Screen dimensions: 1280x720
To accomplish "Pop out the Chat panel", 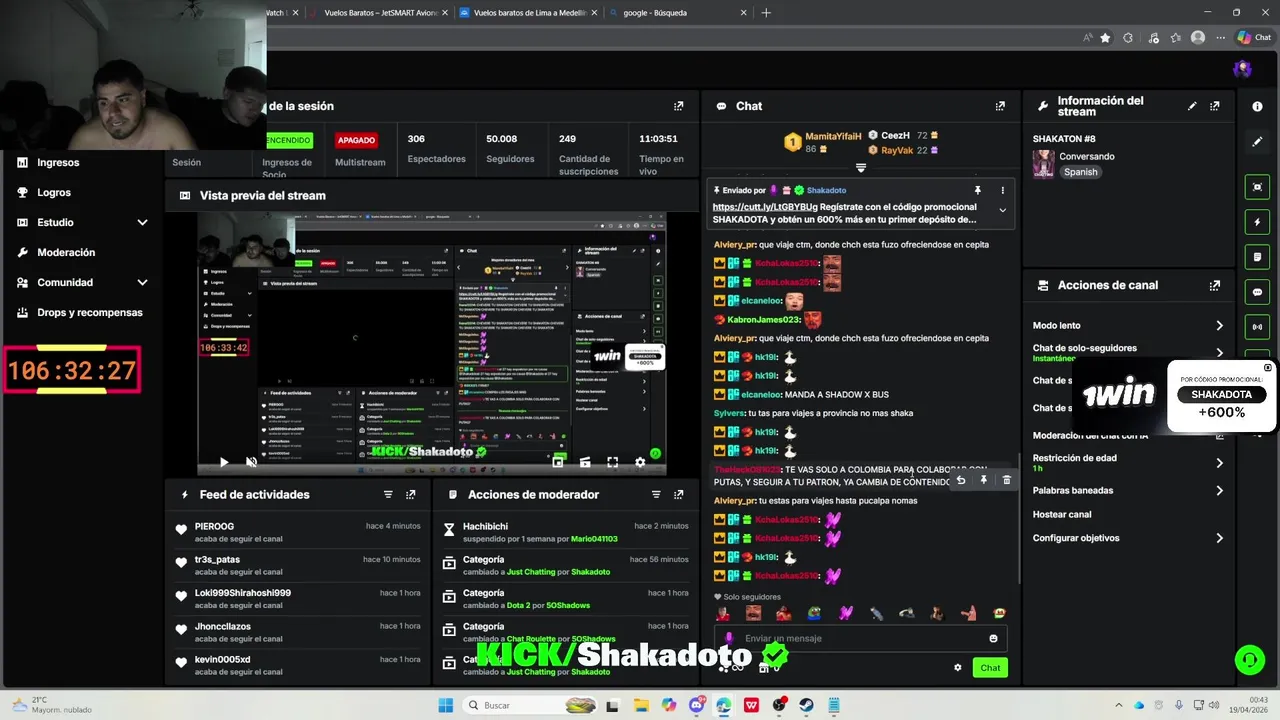I will pos(1000,106).
